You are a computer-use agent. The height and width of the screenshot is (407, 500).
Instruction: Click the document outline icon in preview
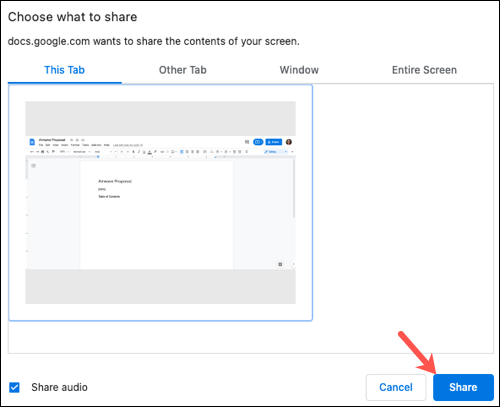[x=33, y=166]
